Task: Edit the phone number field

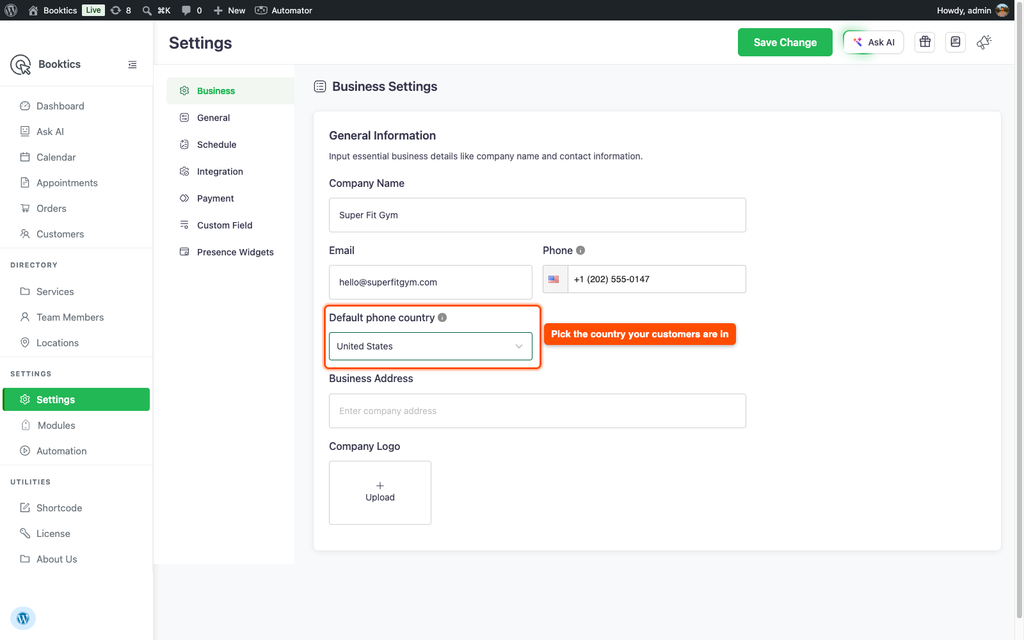Action: (656, 279)
